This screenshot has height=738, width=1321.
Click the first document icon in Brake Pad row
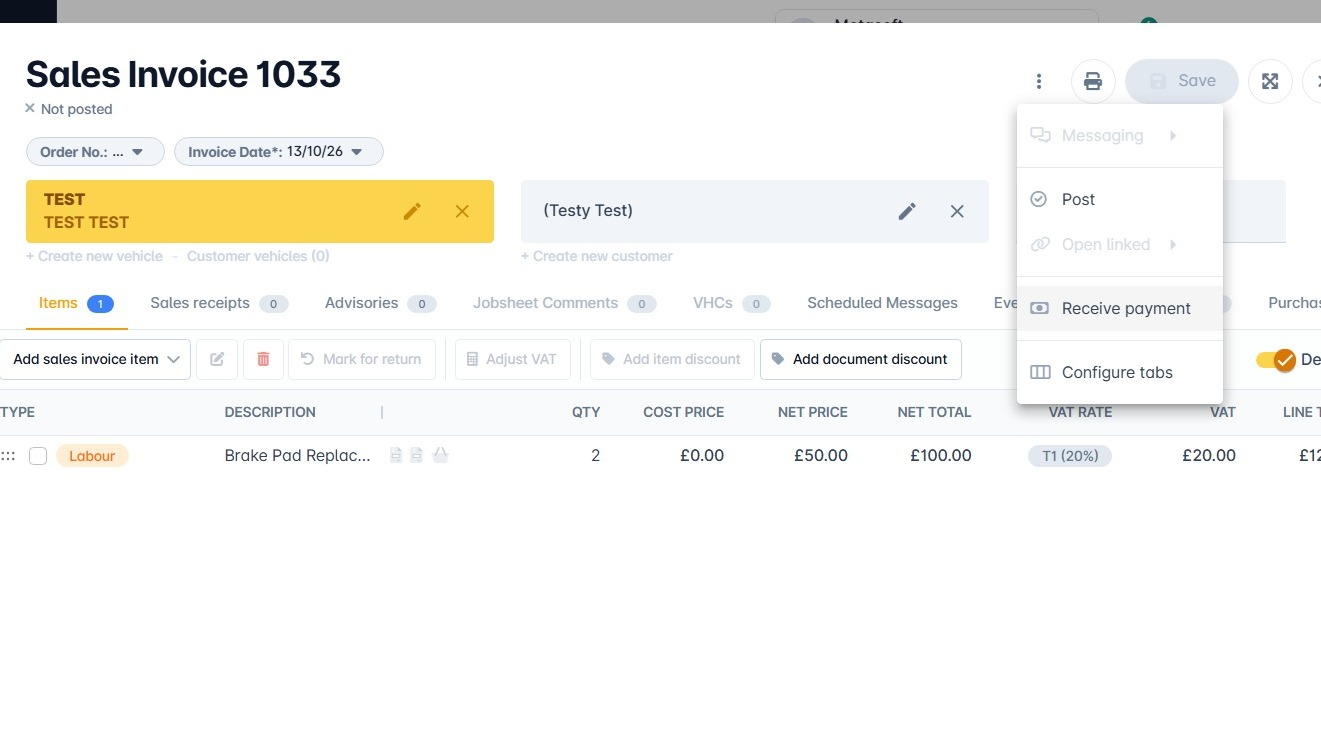click(x=396, y=455)
